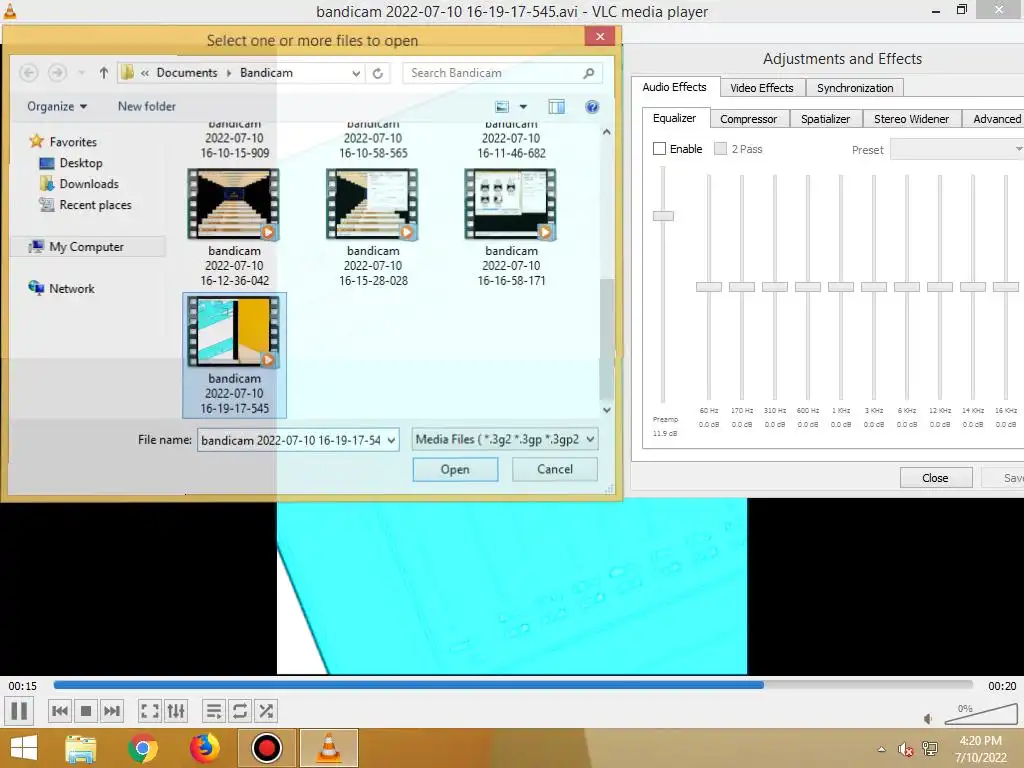Mute audio using the speaker icon in VLC

point(928,719)
